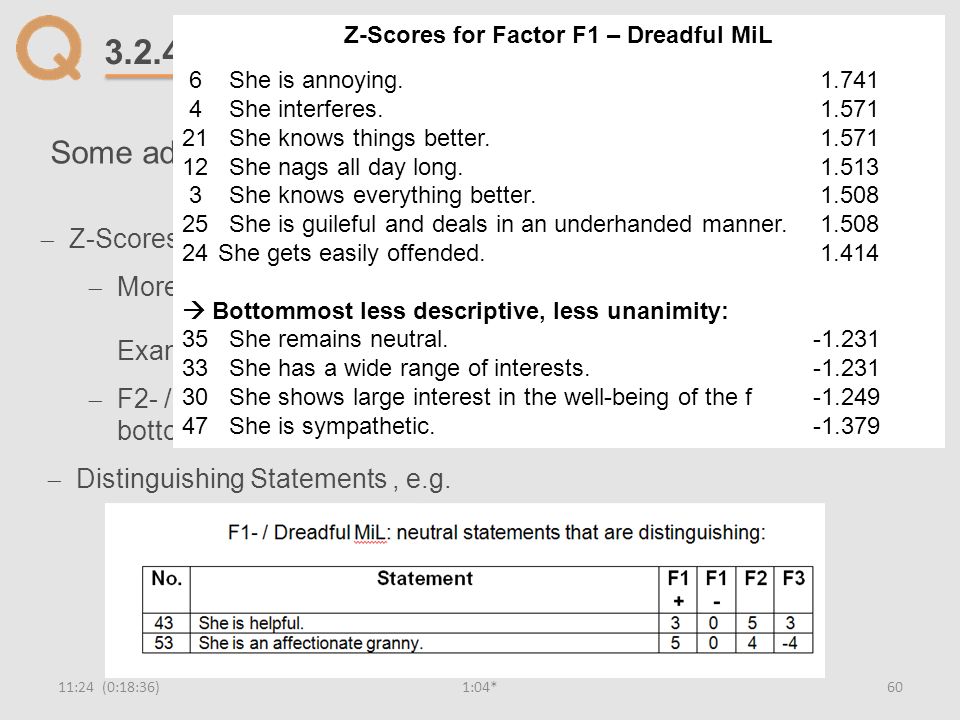Image resolution: width=960 pixels, height=720 pixels.
Task: Click the 'She interferes.' row
Action: click(530, 109)
